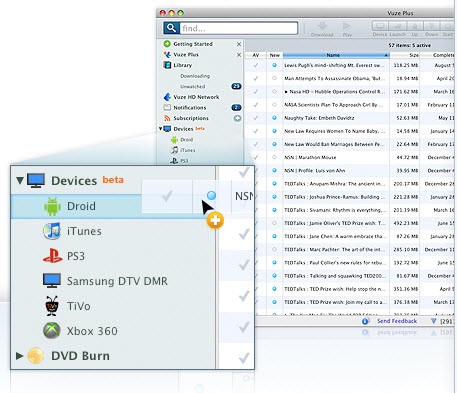457x393 pixels.
Task: Click the Download toolbar button
Action: (x=322, y=30)
